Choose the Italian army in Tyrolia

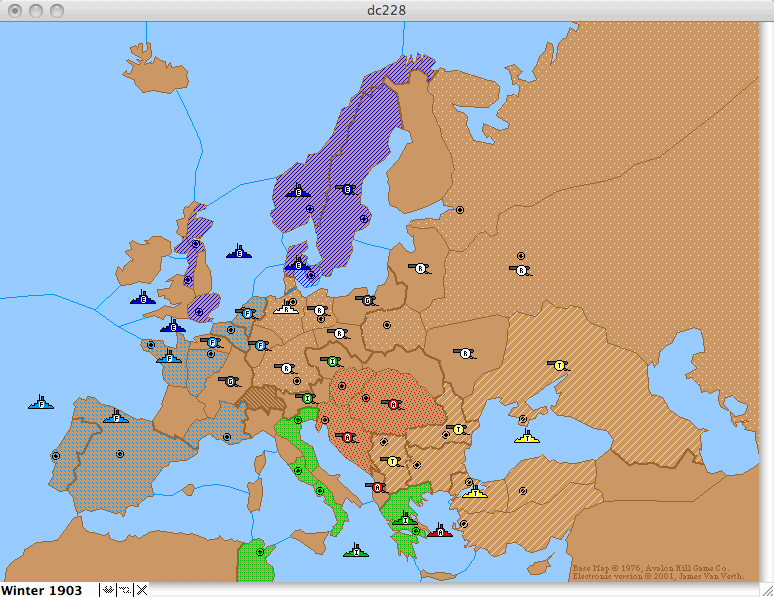(307, 398)
